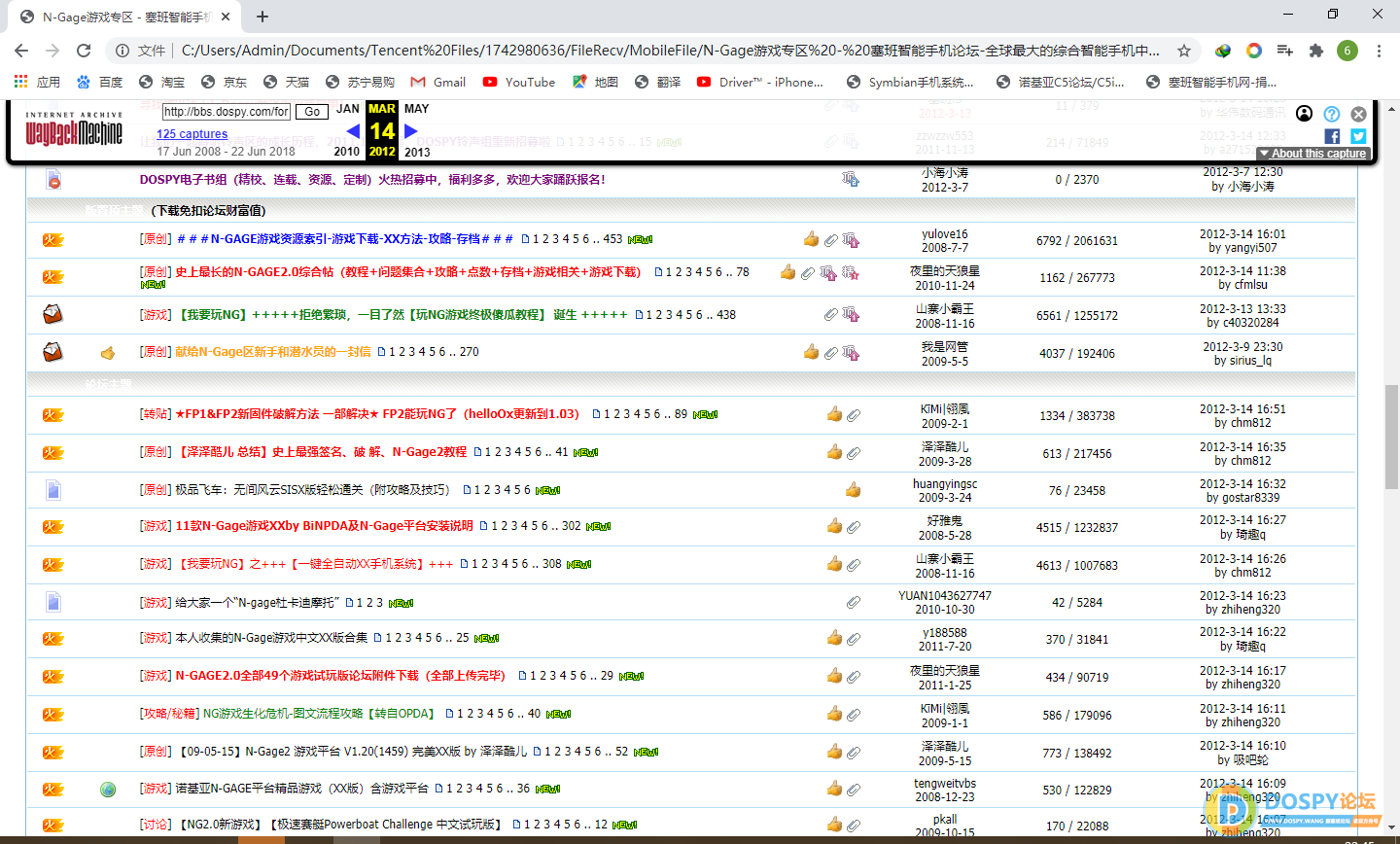Open the 百度 bookmark
This screenshot has width=1400, height=844.
coord(100,82)
